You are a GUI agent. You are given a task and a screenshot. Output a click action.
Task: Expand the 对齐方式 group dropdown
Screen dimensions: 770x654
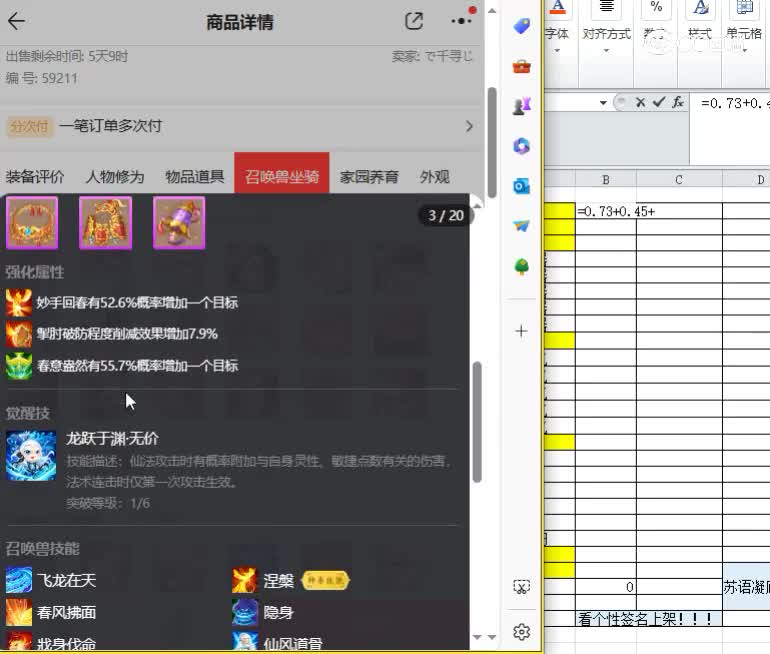point(606,51)
